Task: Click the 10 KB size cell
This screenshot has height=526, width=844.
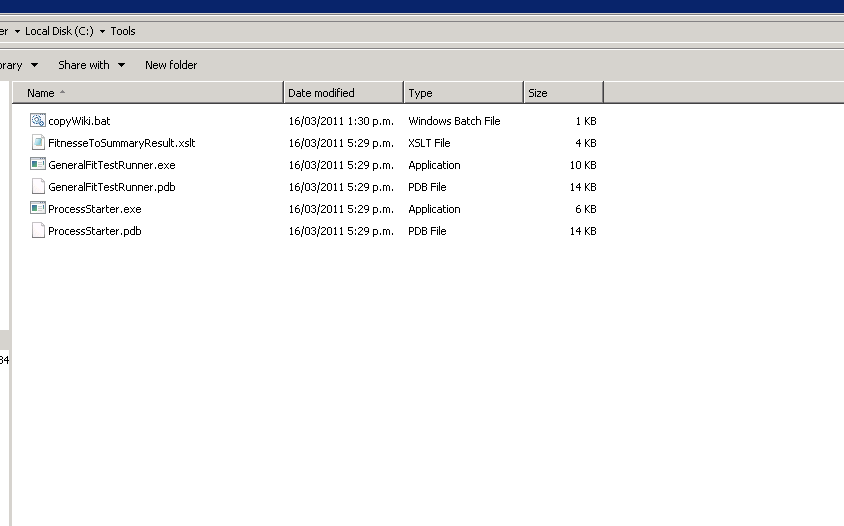Action: [583, 165]
